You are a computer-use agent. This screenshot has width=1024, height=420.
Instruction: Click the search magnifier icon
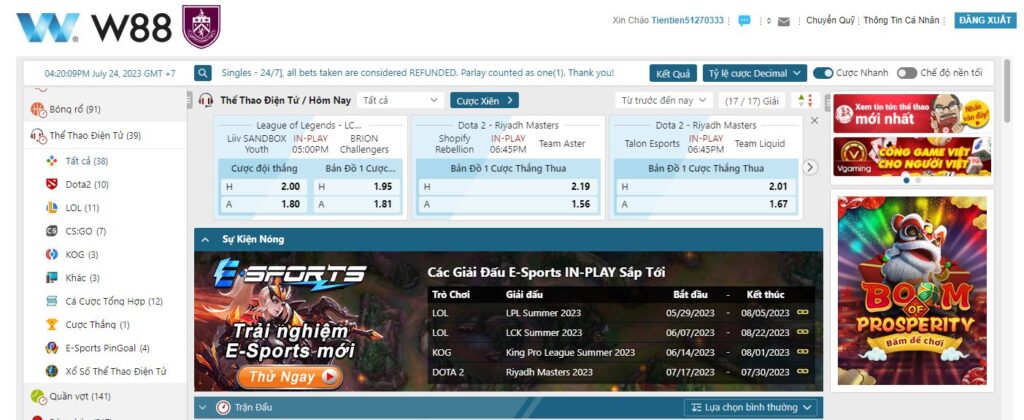(202, 73)
